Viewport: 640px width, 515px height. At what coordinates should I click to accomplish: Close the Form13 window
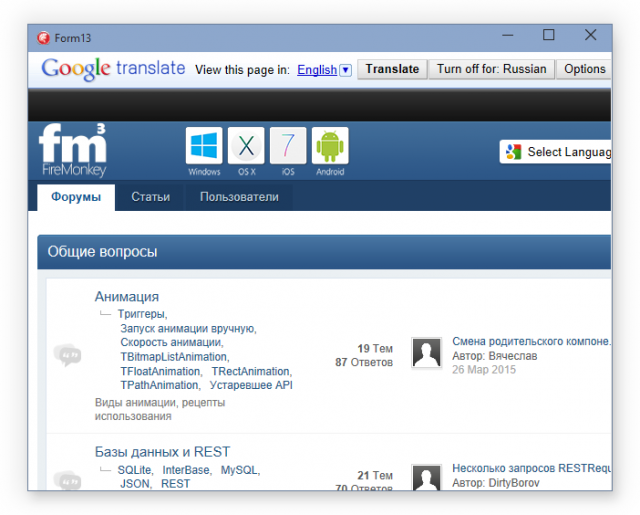pyautogui.click(x=590, y=35)
